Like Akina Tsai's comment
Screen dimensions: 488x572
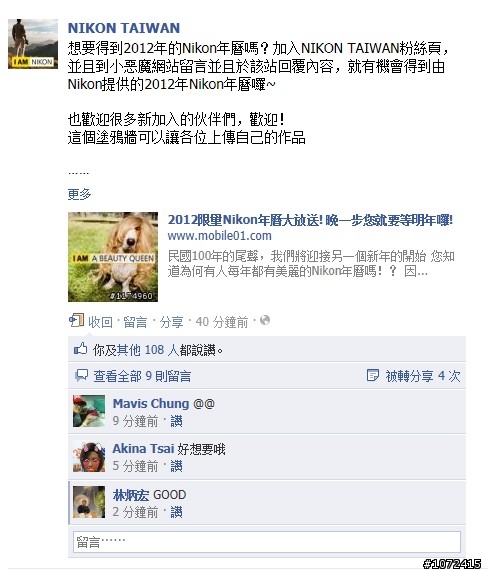point(176,466)
